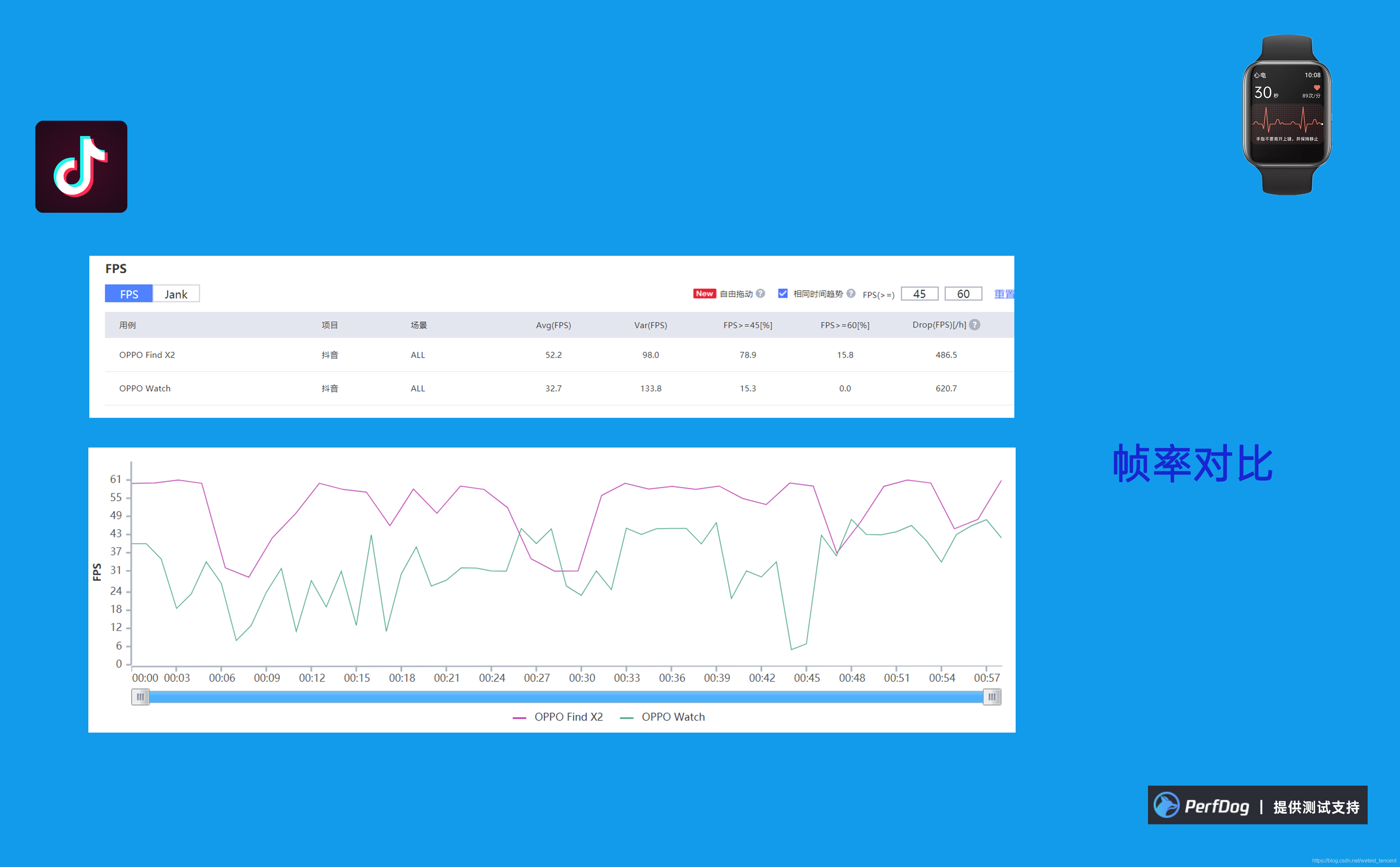Click the left timeline range slider handle

tap(140, 697)
